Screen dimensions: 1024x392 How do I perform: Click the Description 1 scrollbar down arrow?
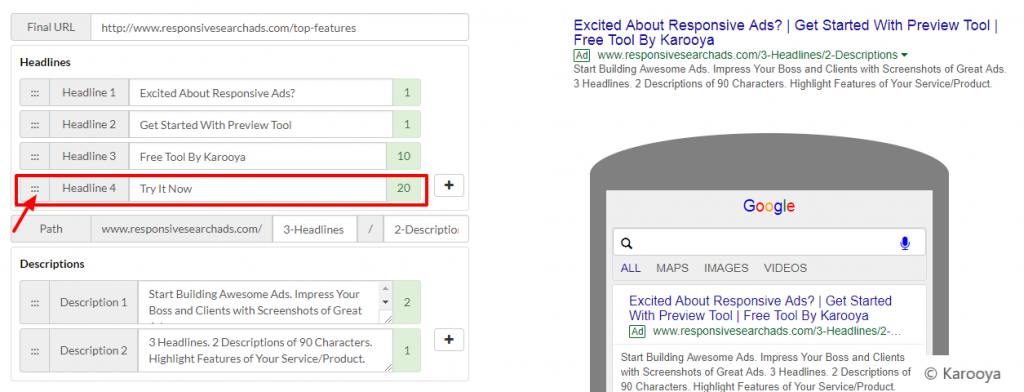pos(385,302)
